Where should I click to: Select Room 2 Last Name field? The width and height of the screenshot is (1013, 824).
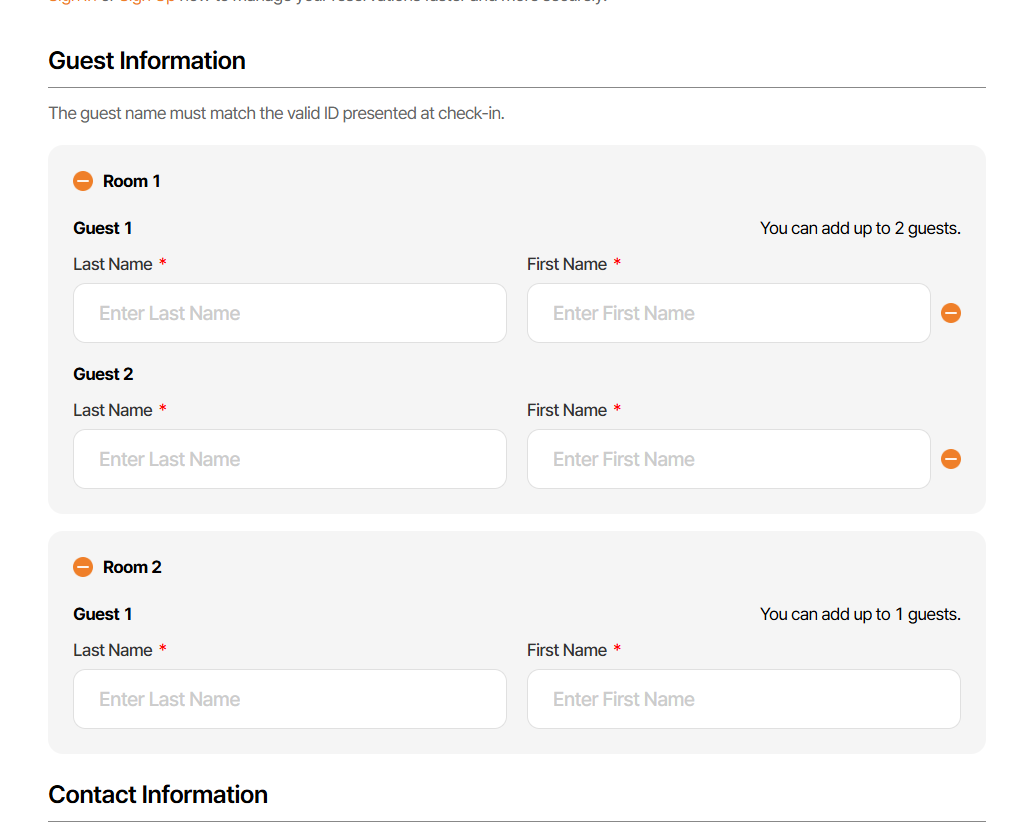pos(290,699)
